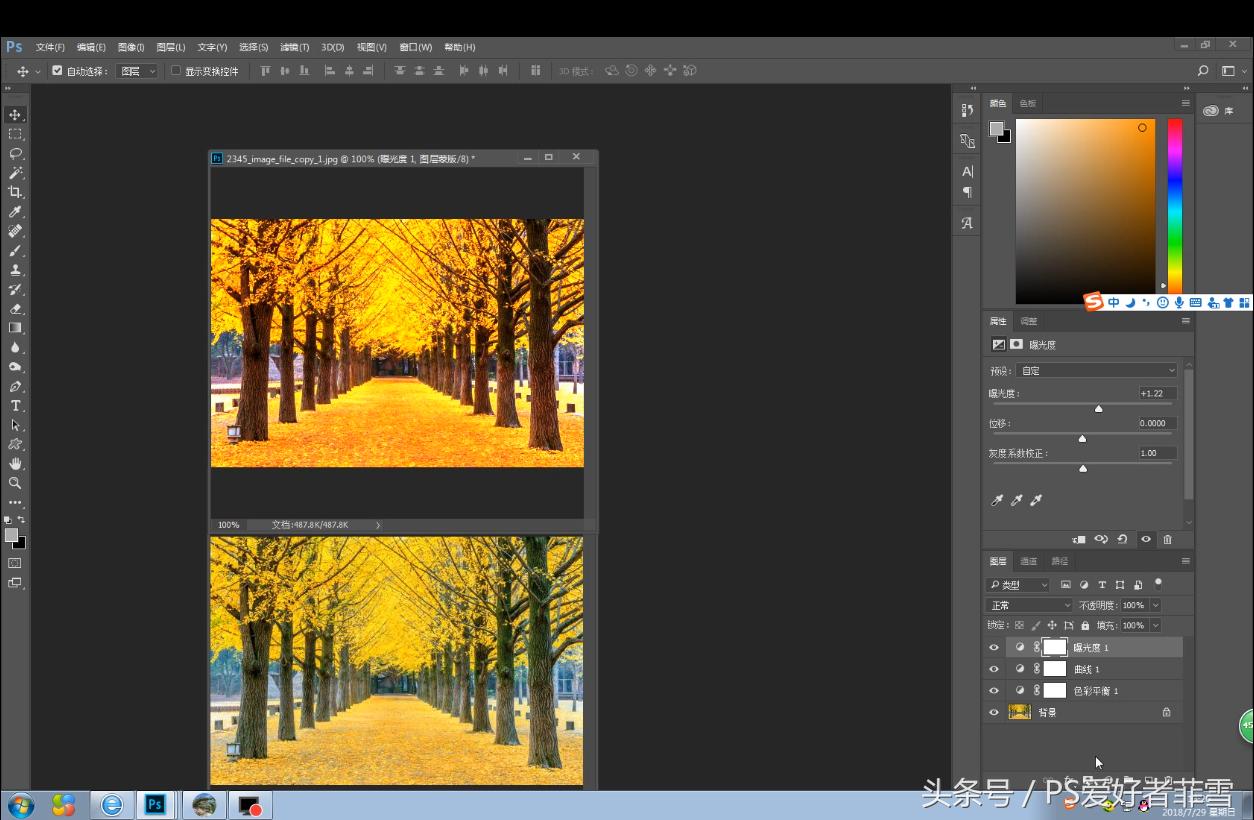Image resolution: width=1254 pixels, height=820 pixels.
Task: Switch to the 调整 tab
Action: (x=1029, y=321)
